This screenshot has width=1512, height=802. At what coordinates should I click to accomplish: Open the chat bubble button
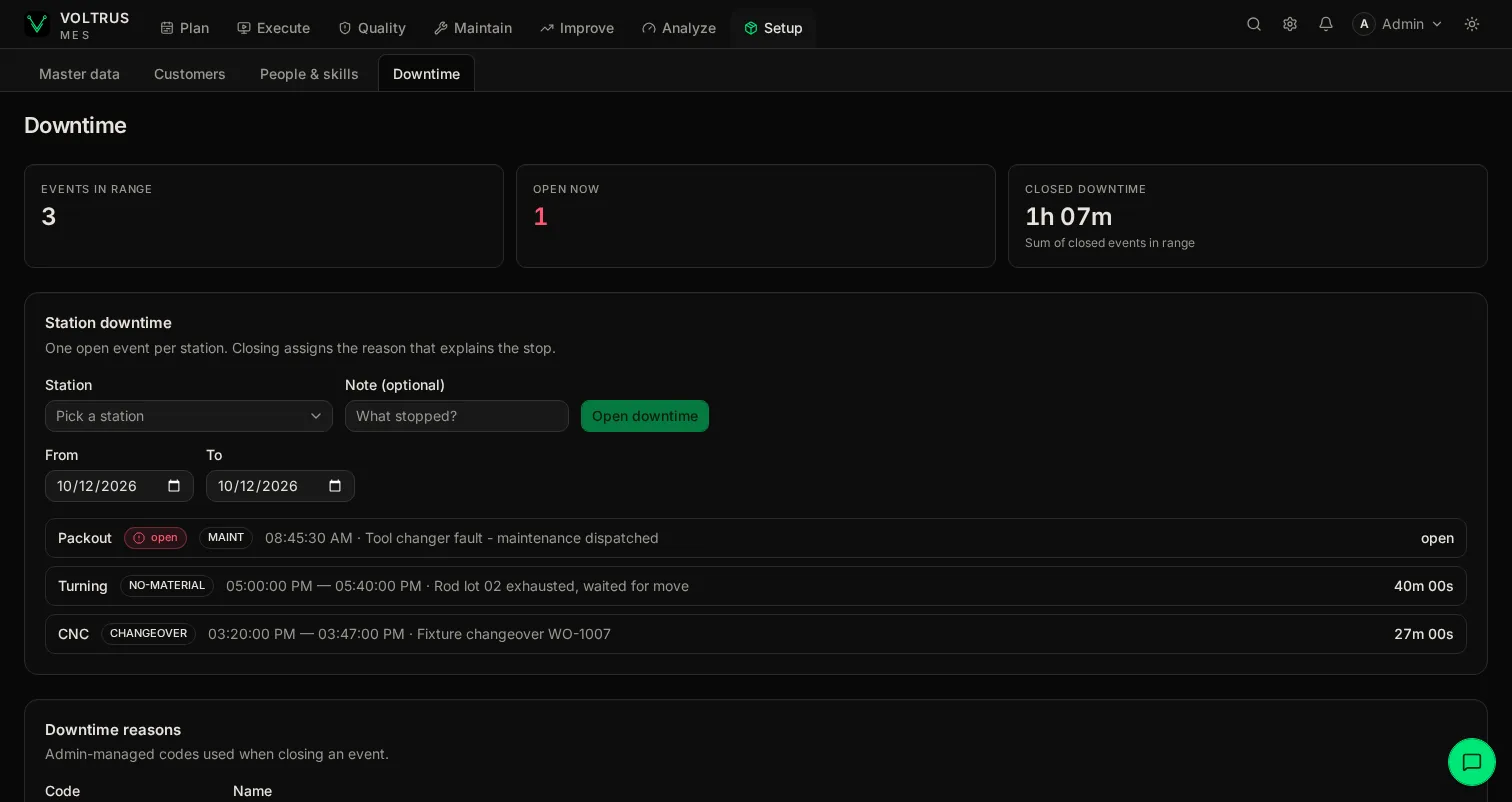pyautogui.click(x=1472, y=762)
